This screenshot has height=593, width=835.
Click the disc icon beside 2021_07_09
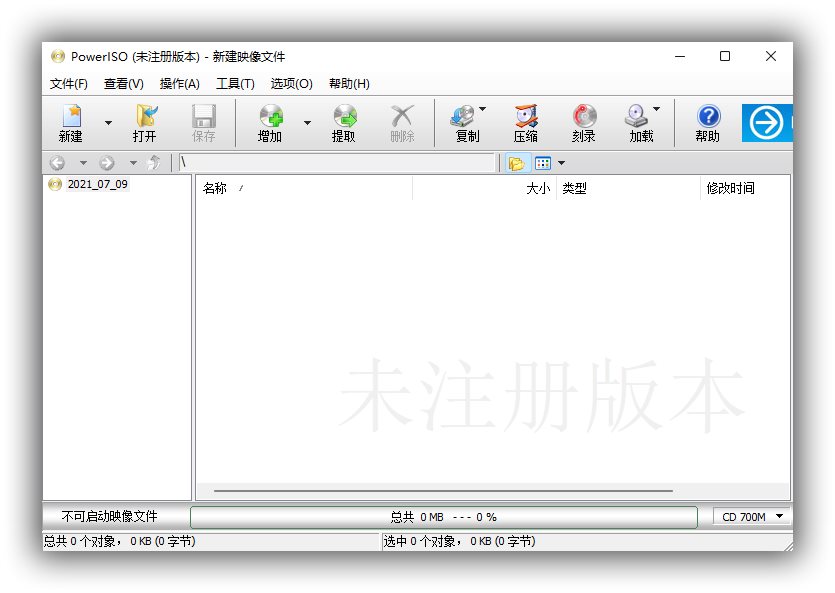pyautogui.click(x=55, y=184)
